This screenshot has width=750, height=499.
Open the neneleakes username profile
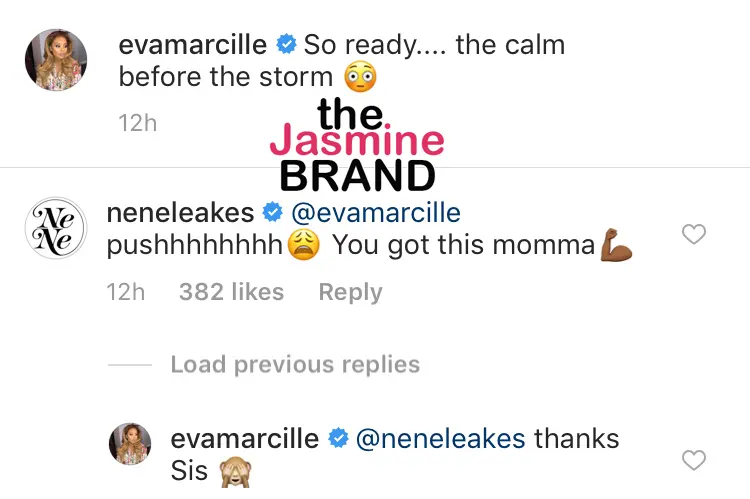tap(180, 213)
